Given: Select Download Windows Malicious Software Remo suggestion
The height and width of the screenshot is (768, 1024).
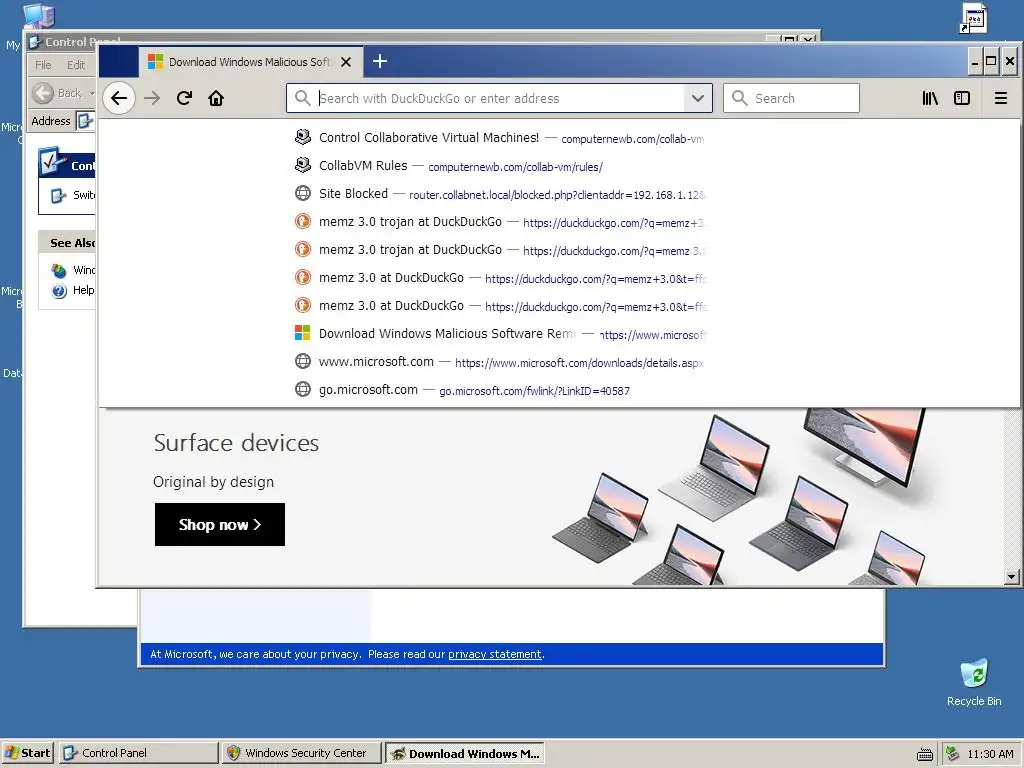Looking at the screenshot, I should click(500, 334).
